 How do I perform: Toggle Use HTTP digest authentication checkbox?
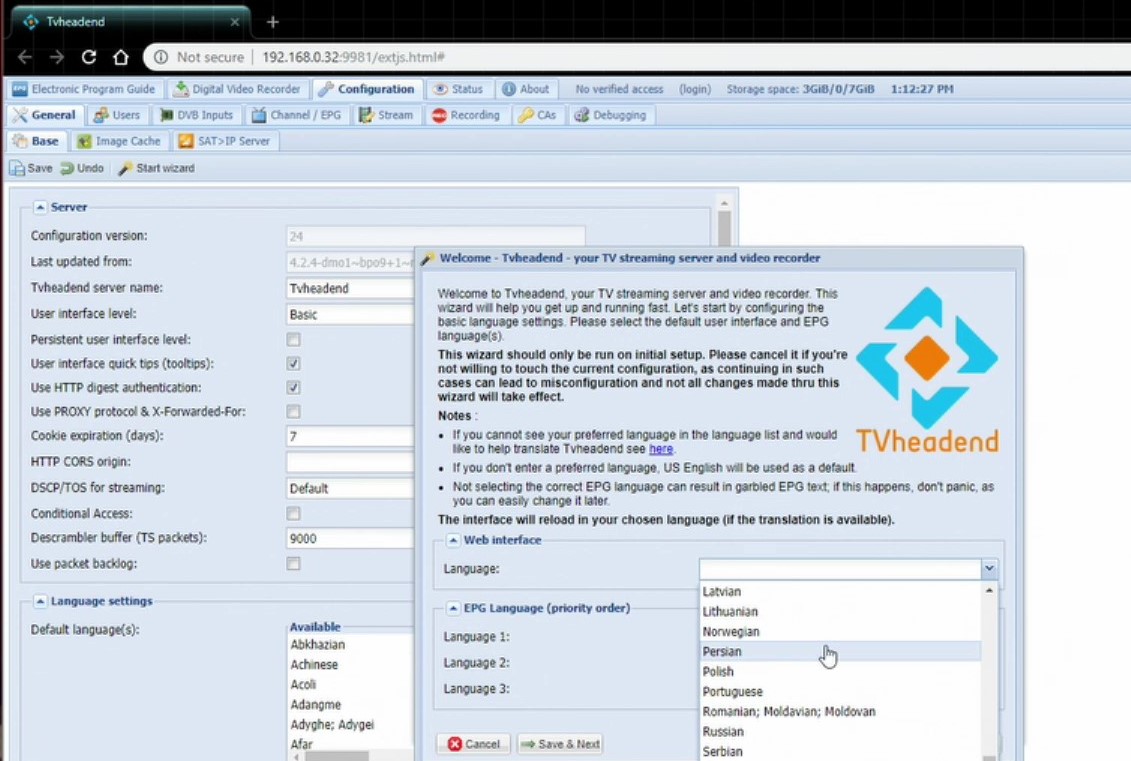pos(294,388)
